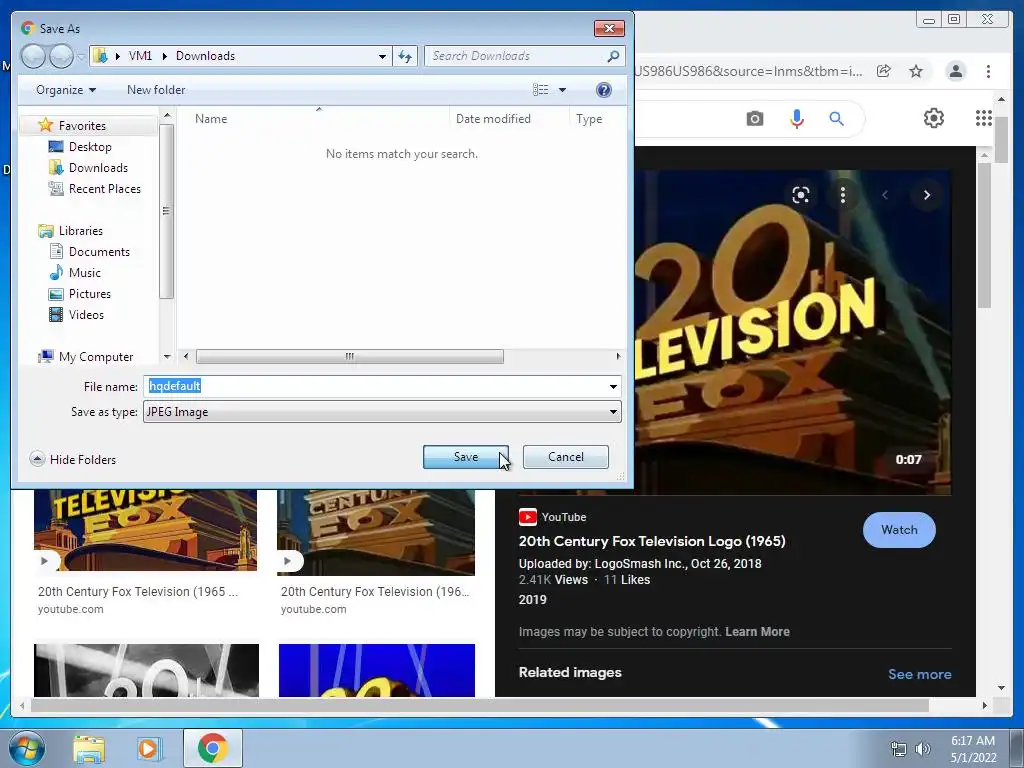This screenshot has width=1024, height=768.
Task: Click the Google Lens icon on preview
Action: [801, 195]
